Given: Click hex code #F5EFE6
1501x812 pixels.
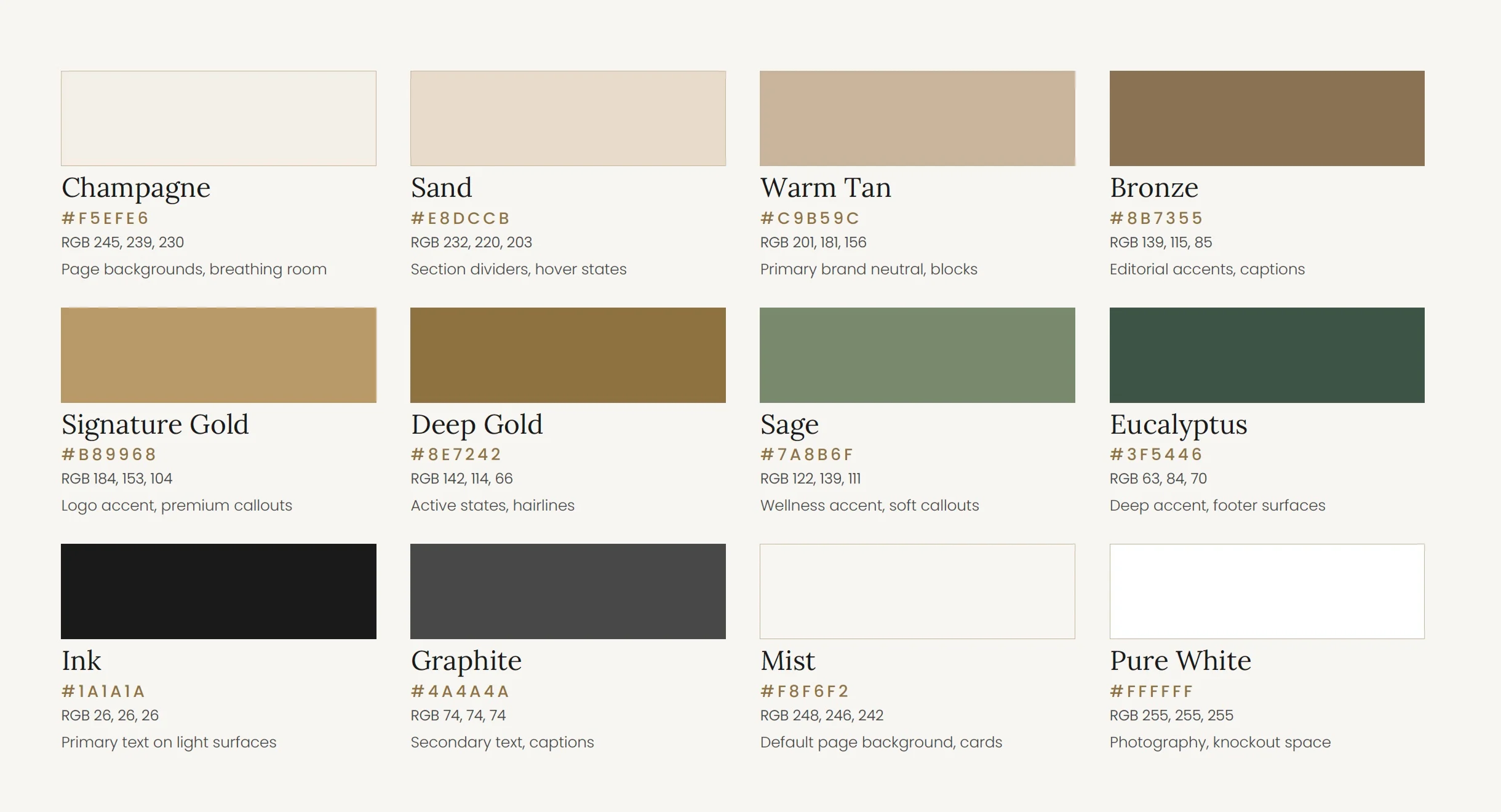Looking at the screenshot, I should [x=105, y=218].
